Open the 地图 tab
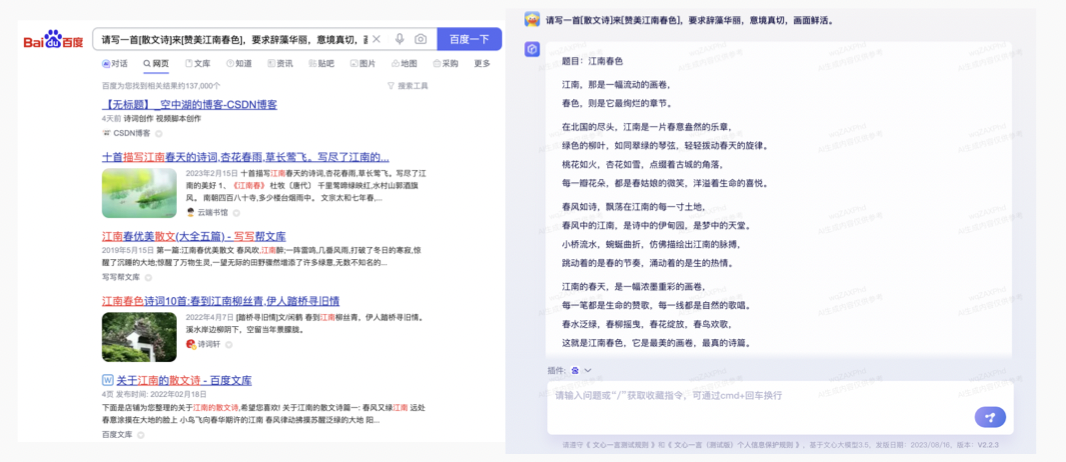Viewport: 1066px width, 462px height. click(x=405, y=63)
